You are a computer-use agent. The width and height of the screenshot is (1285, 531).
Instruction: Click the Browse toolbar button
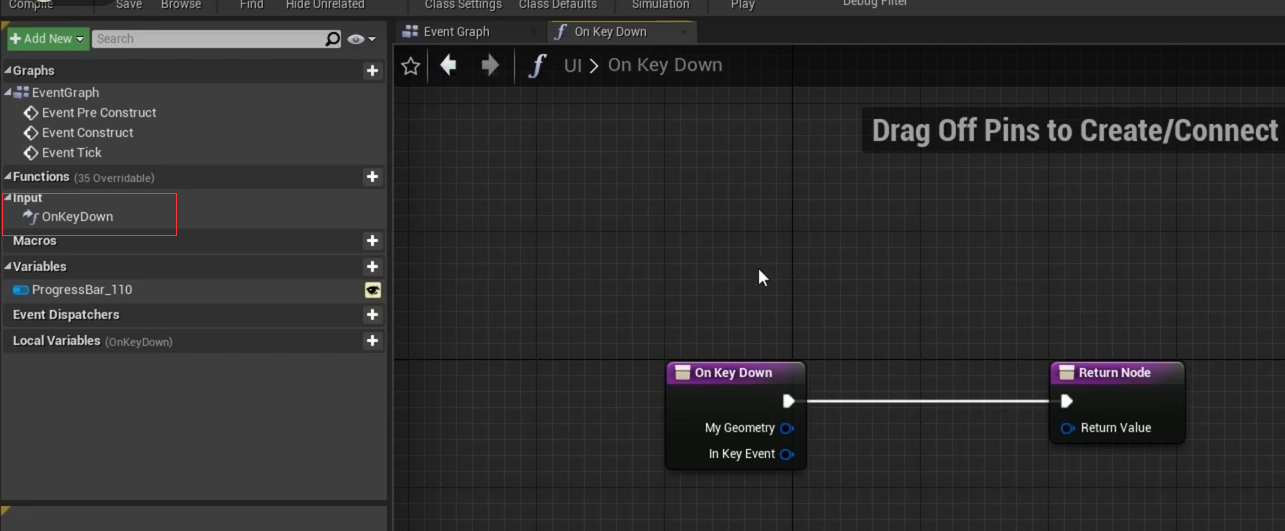click(x=181, y=5)
